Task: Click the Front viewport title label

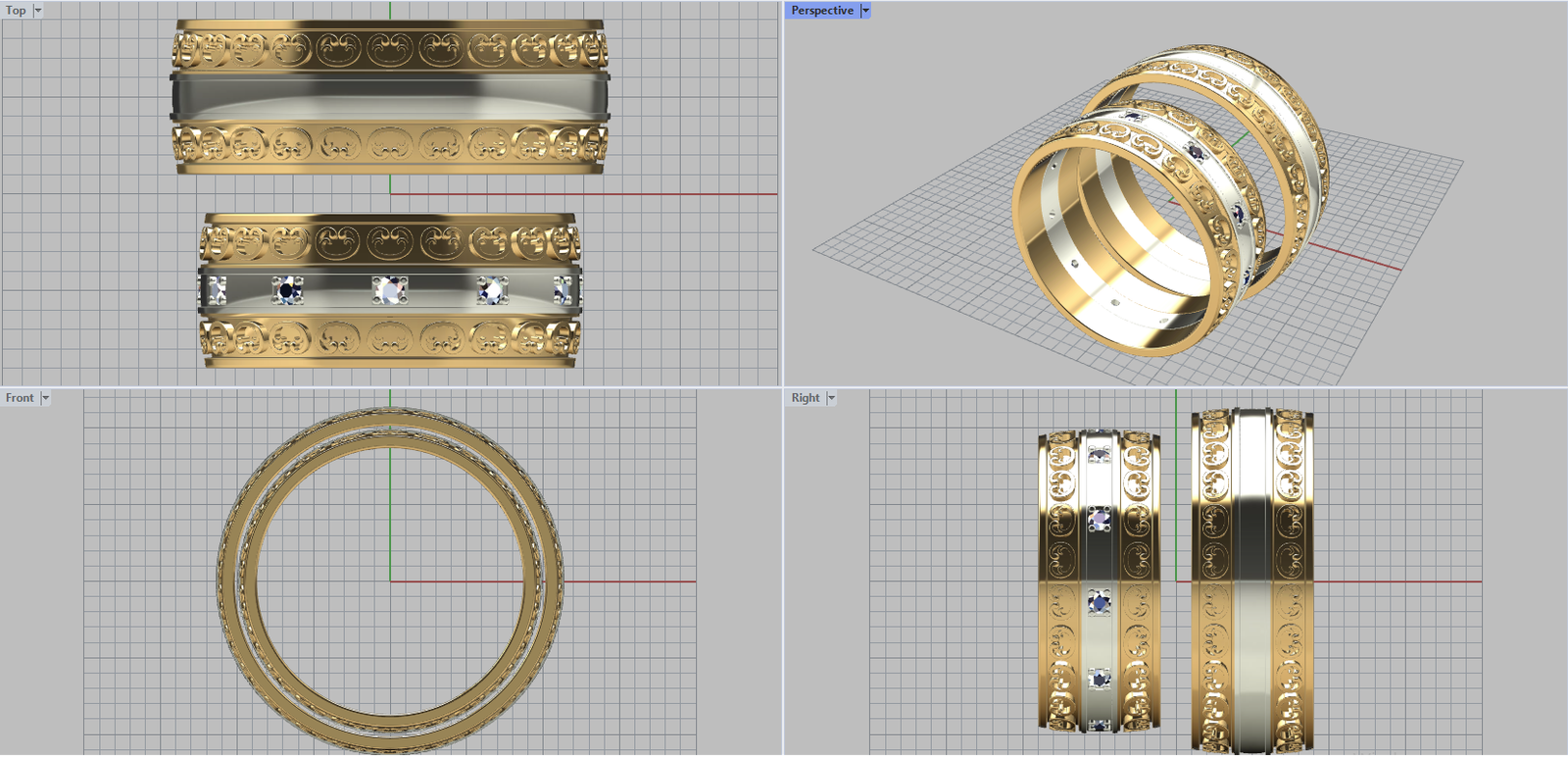Action: 20,398
